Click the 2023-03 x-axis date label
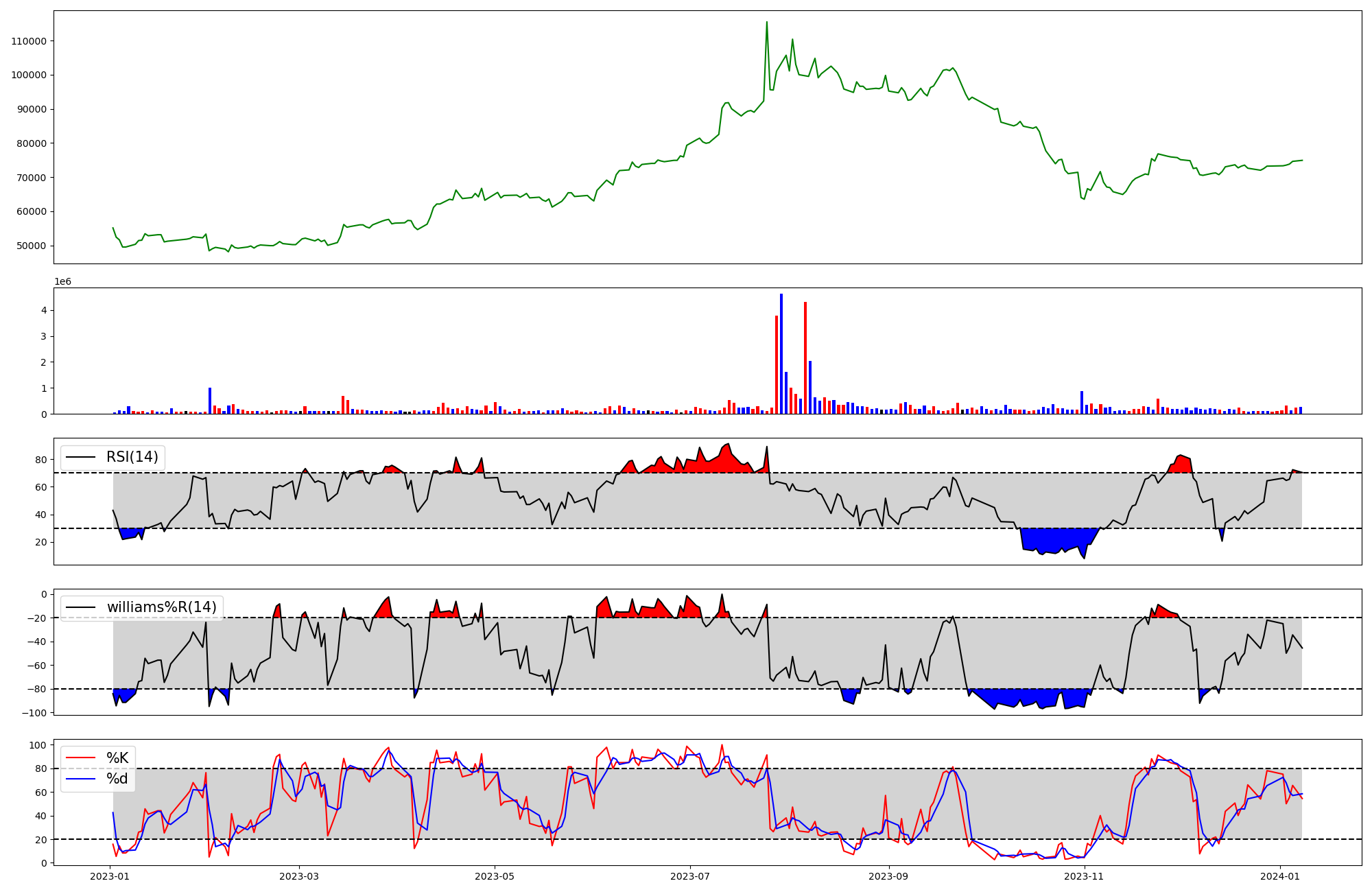The image size is (1372, 892). (299, 876)
